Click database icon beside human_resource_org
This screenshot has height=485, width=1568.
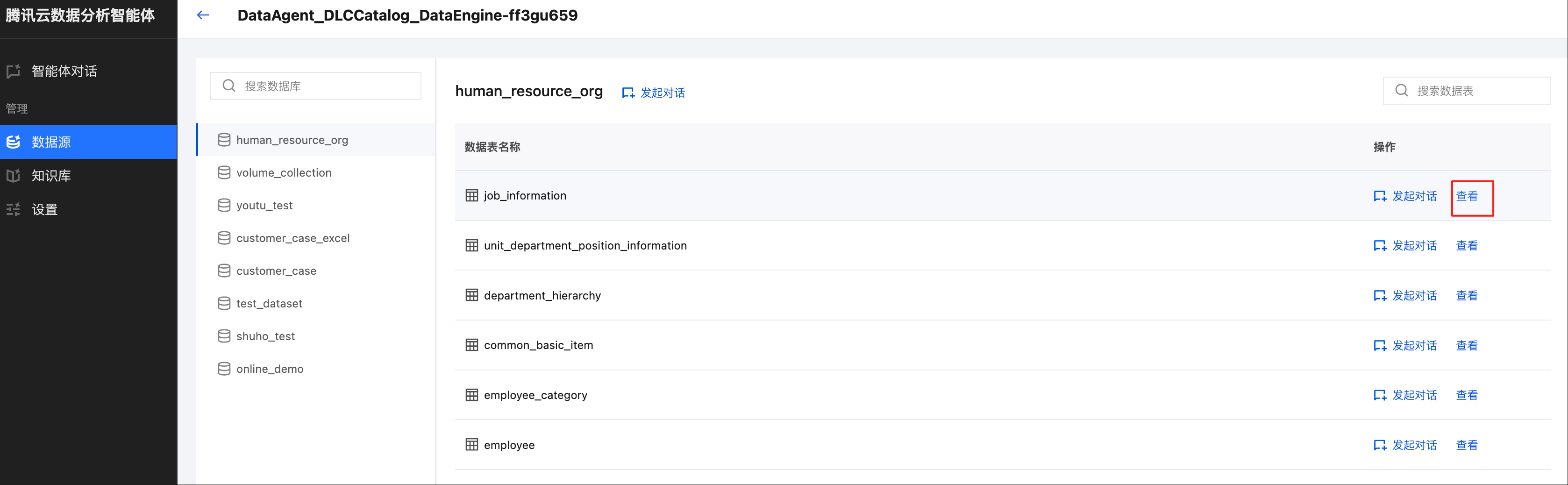(224, 140)
